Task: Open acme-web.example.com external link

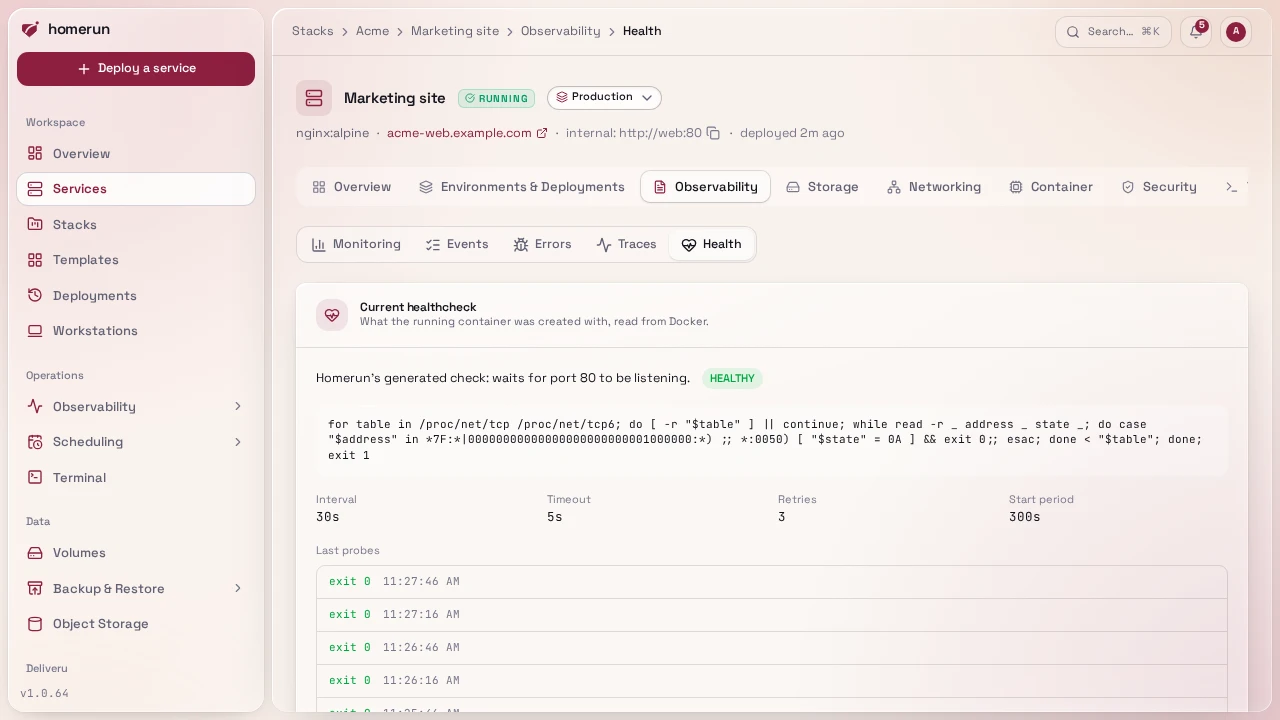Action: click(467, 133)
